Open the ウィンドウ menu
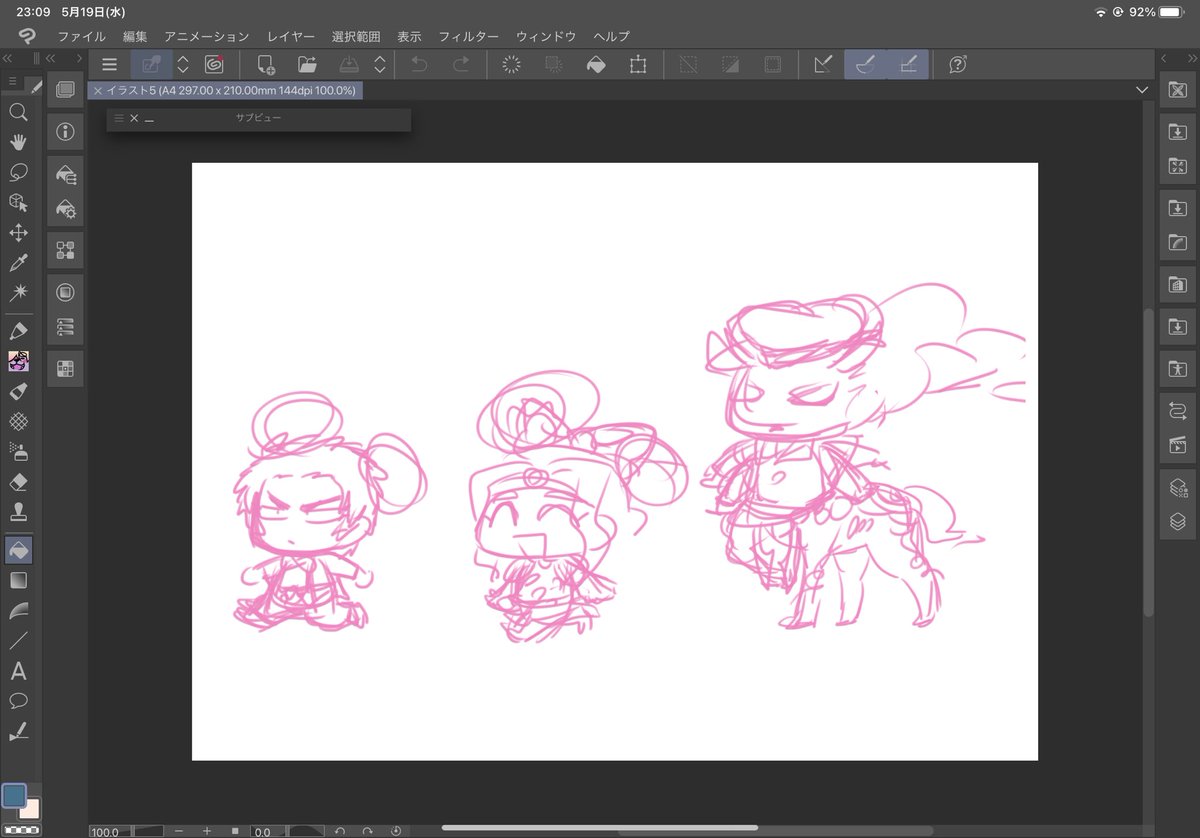Image resolution: width=1200 pixels, height=838 pixels. click(546, 36)
